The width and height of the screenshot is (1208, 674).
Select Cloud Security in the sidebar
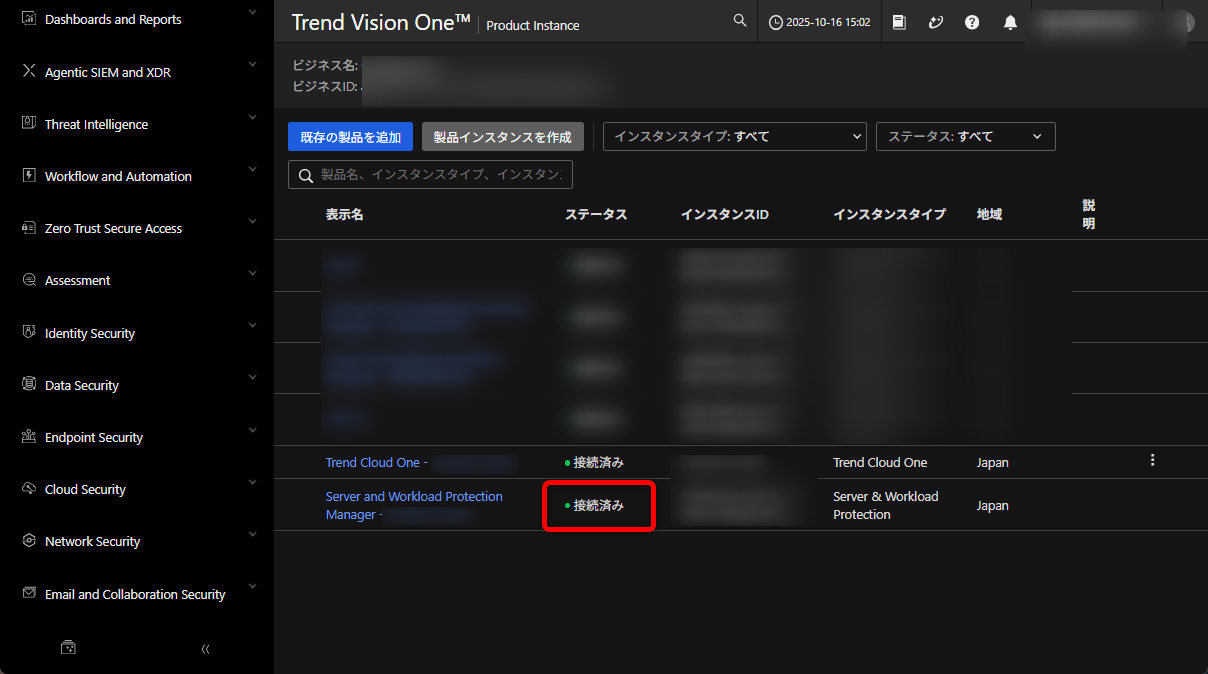[x=85, y=489]
